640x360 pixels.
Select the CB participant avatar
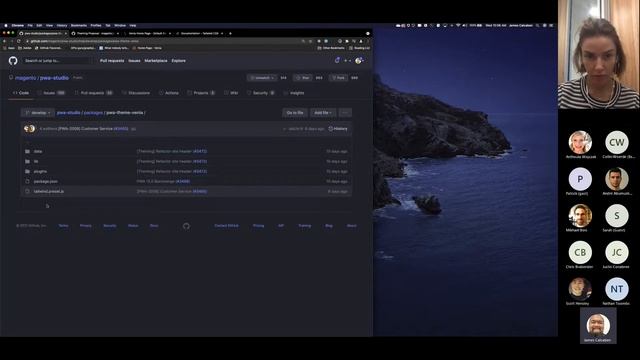coord(580,252)
